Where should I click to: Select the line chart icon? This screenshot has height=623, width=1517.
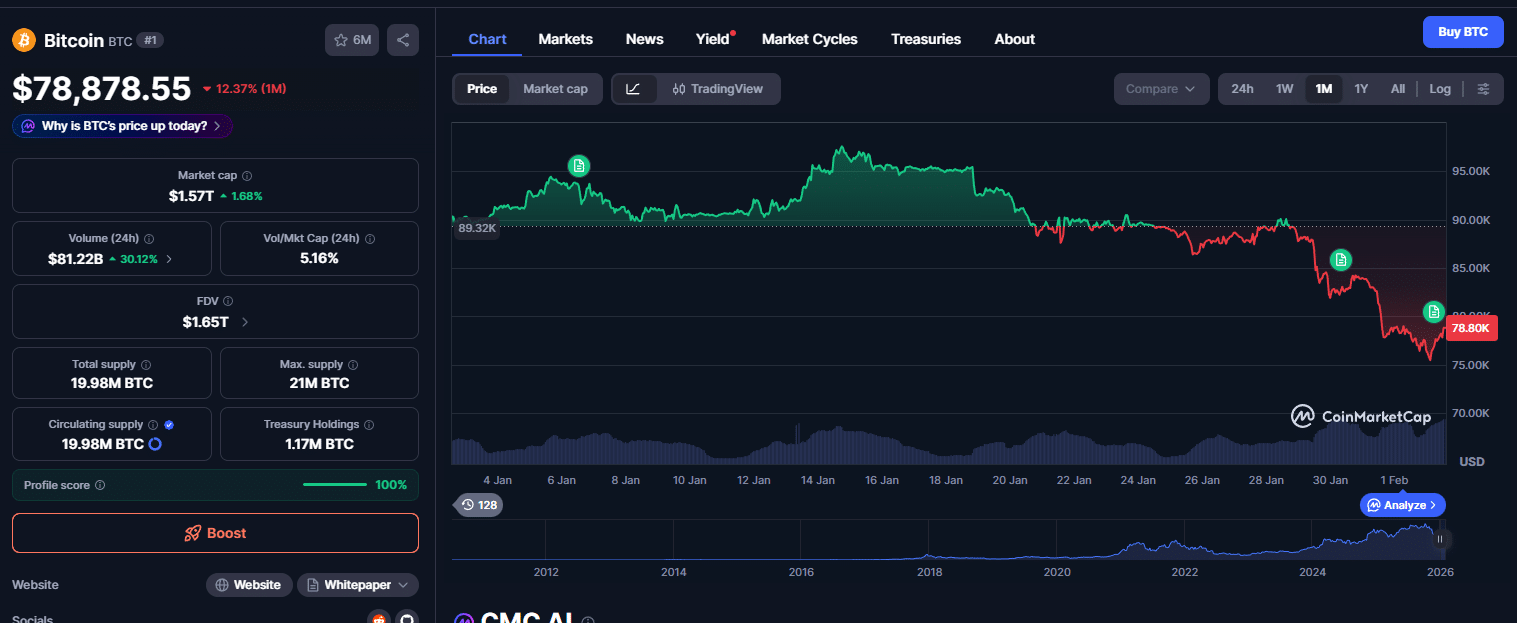pos(634,88)
